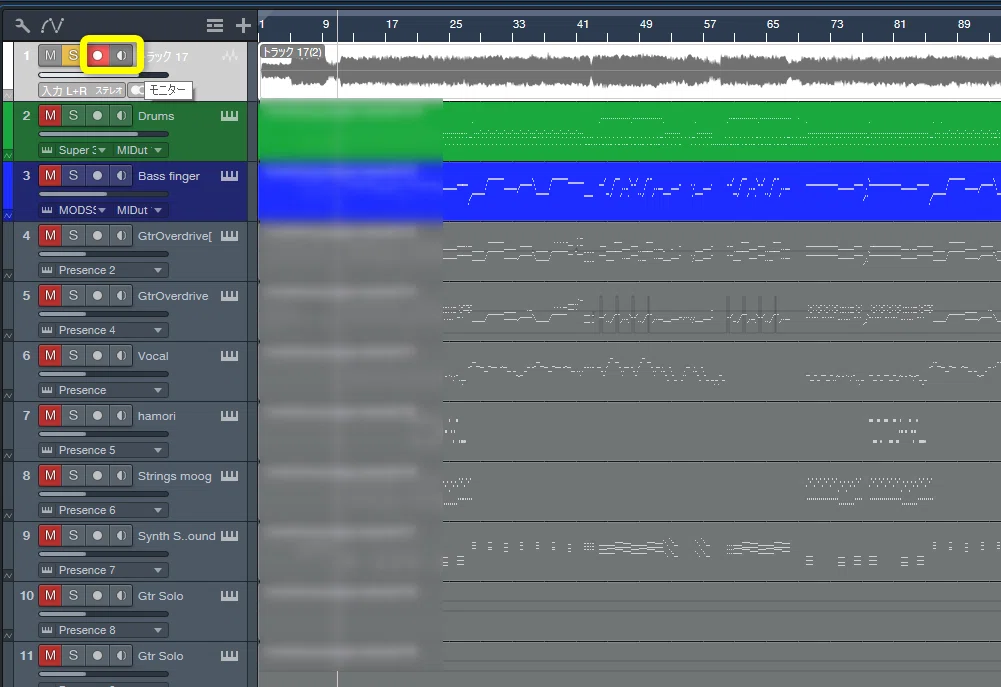The image size is (1001, 687).
Task: Click the ステレオ channel mode button
Action: click(109, 91)
